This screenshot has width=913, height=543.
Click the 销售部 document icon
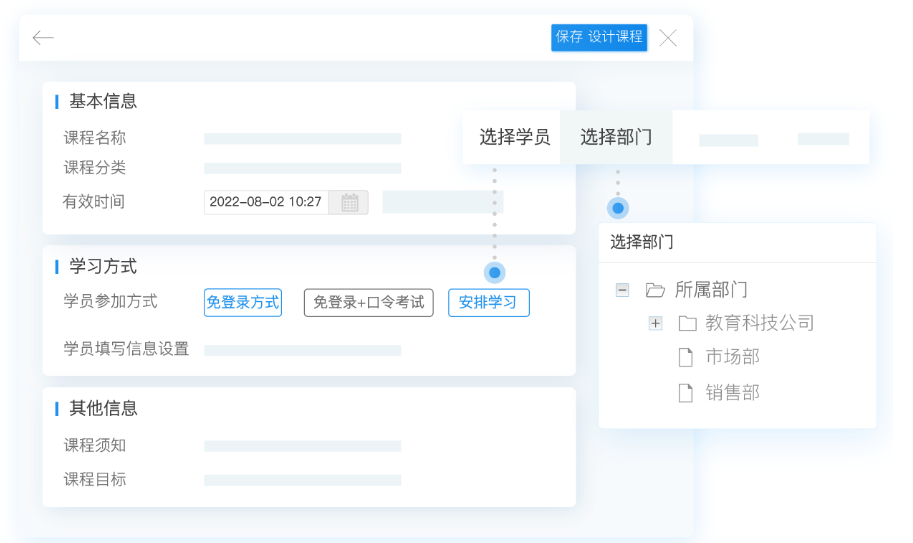point(686,393)
